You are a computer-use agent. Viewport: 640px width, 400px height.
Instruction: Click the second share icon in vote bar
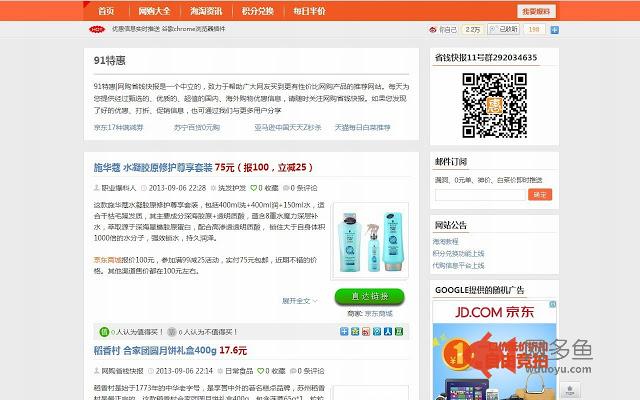pyautogui.click(x=355, y=331)
